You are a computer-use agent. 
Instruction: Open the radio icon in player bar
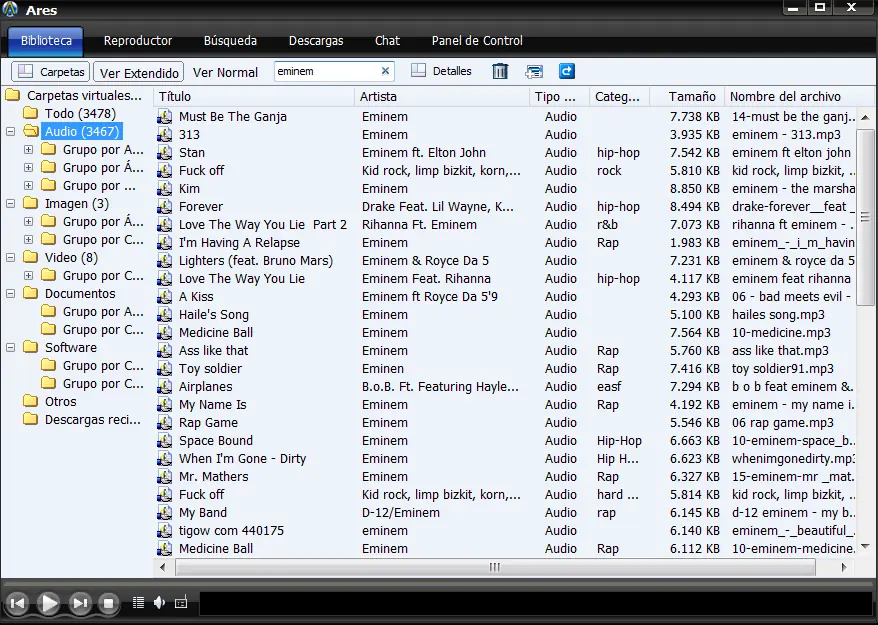[181, 602]
